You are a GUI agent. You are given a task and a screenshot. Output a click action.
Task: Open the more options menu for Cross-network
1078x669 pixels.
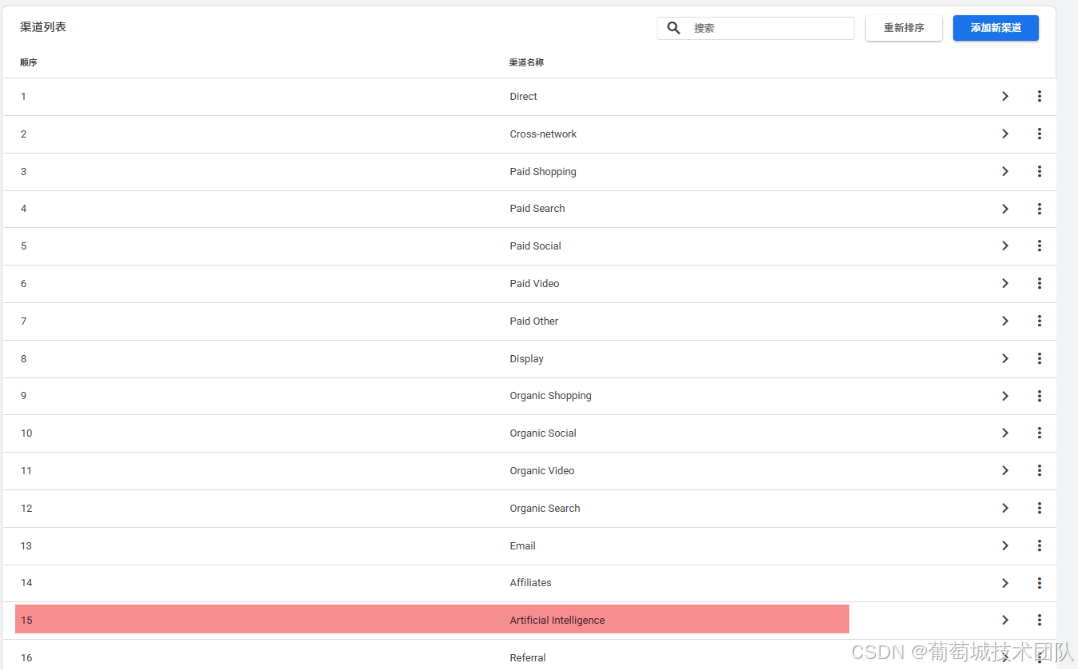point(1039,133)
